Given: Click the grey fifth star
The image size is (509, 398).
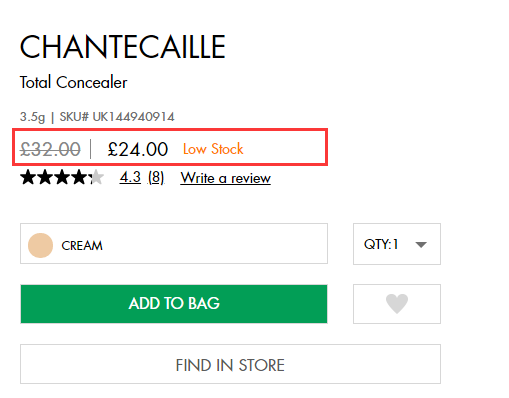Looking at the screenshot, I should tap(97, 177).
